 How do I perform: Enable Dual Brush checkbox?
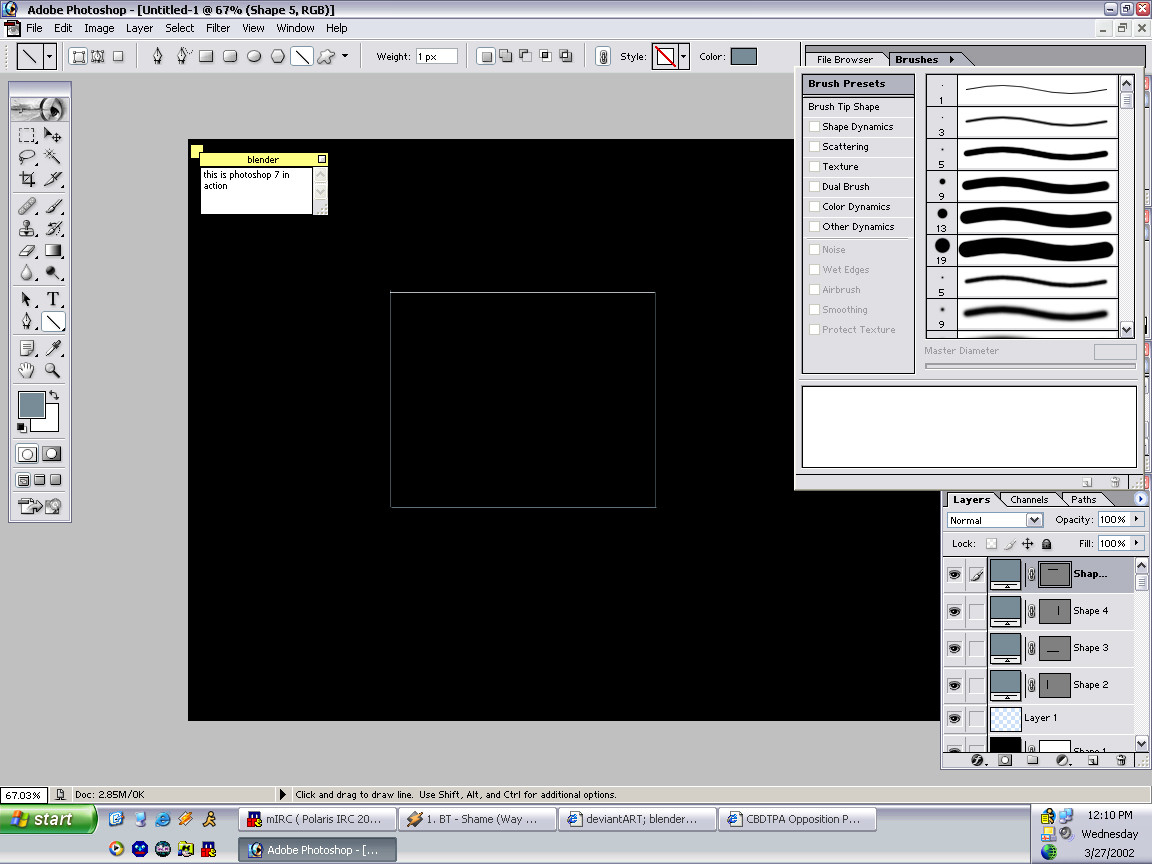pos(814,187)
